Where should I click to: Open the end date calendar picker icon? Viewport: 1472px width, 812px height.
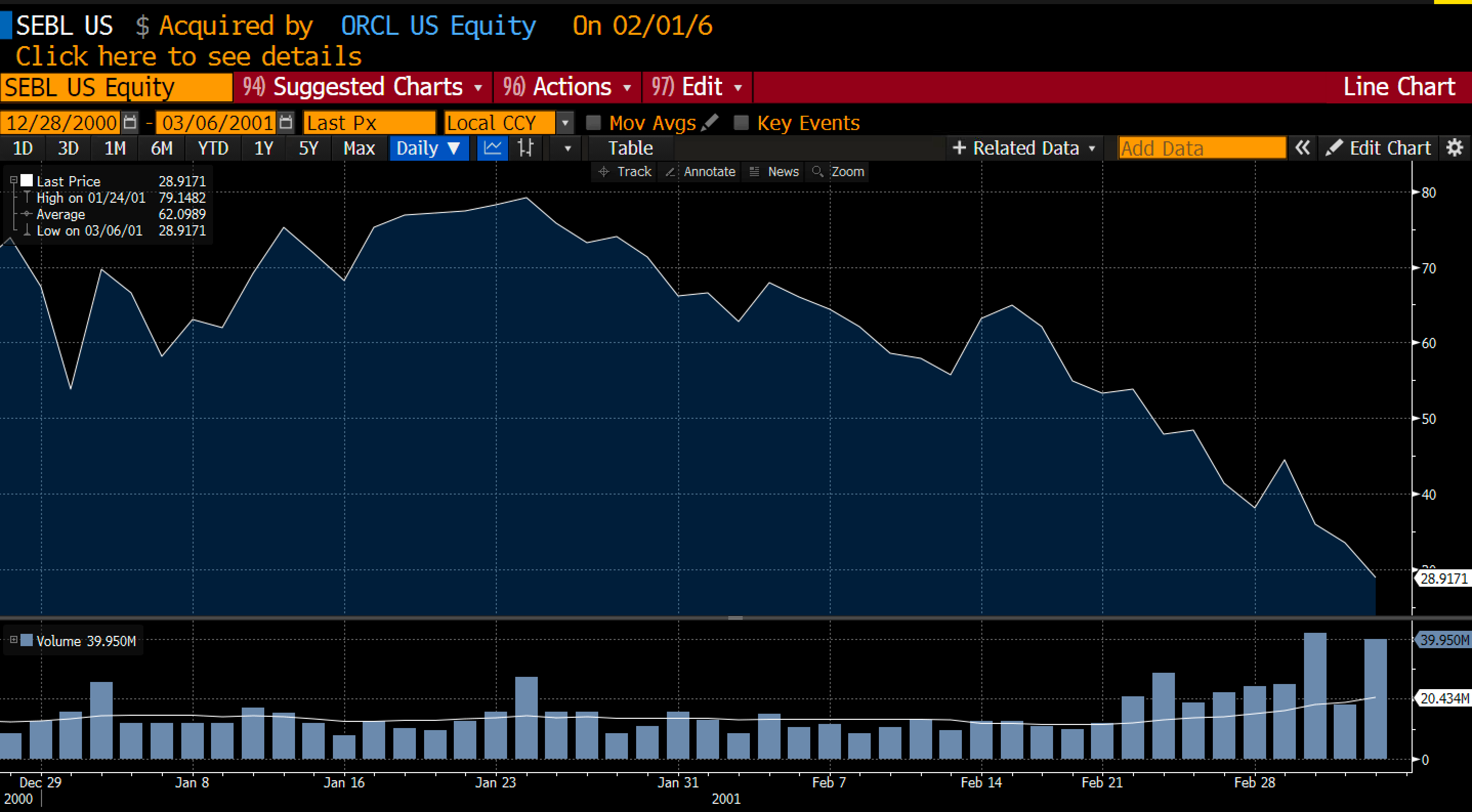click(286, 122)
